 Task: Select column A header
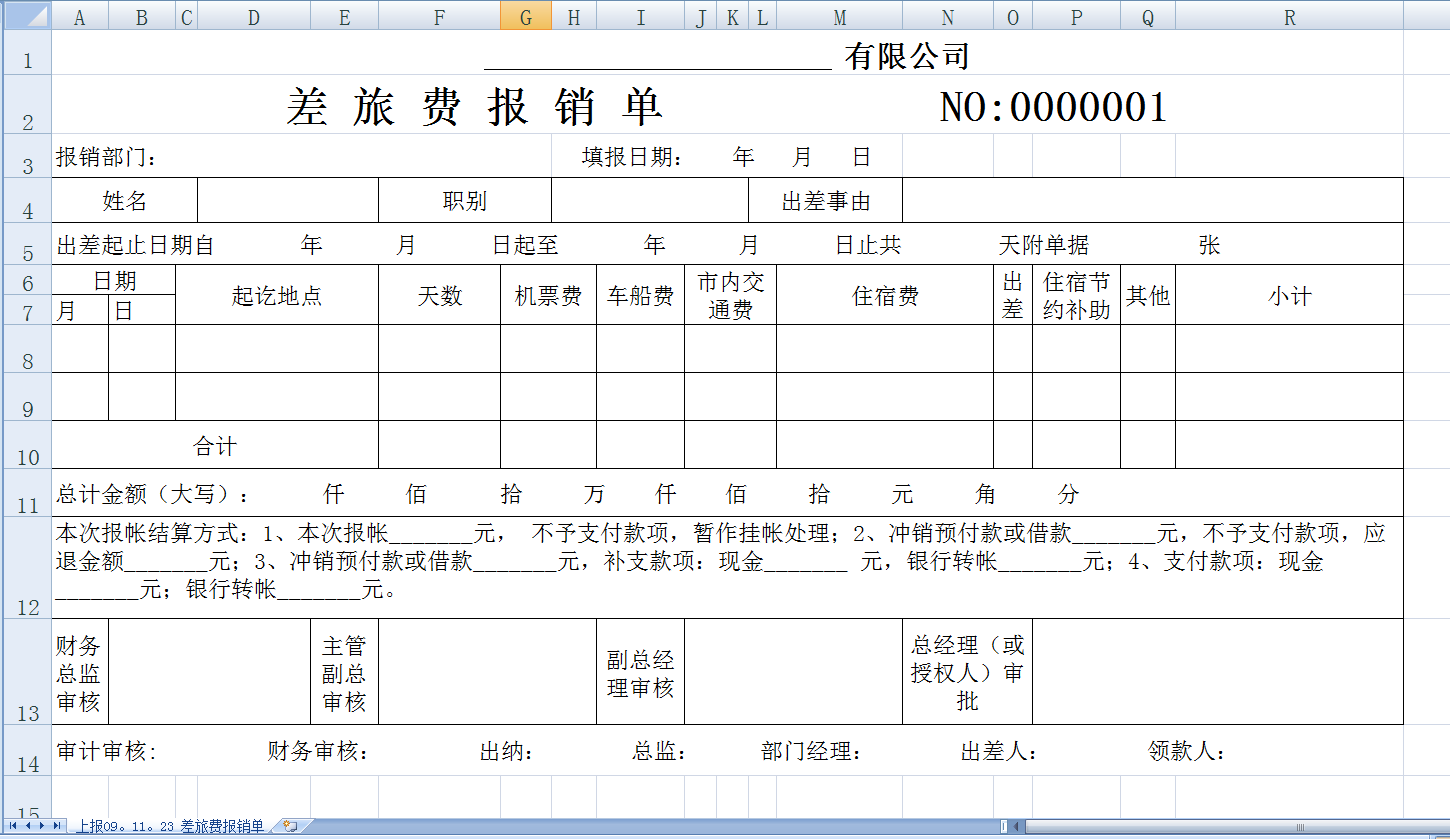[x=80, y=16]
